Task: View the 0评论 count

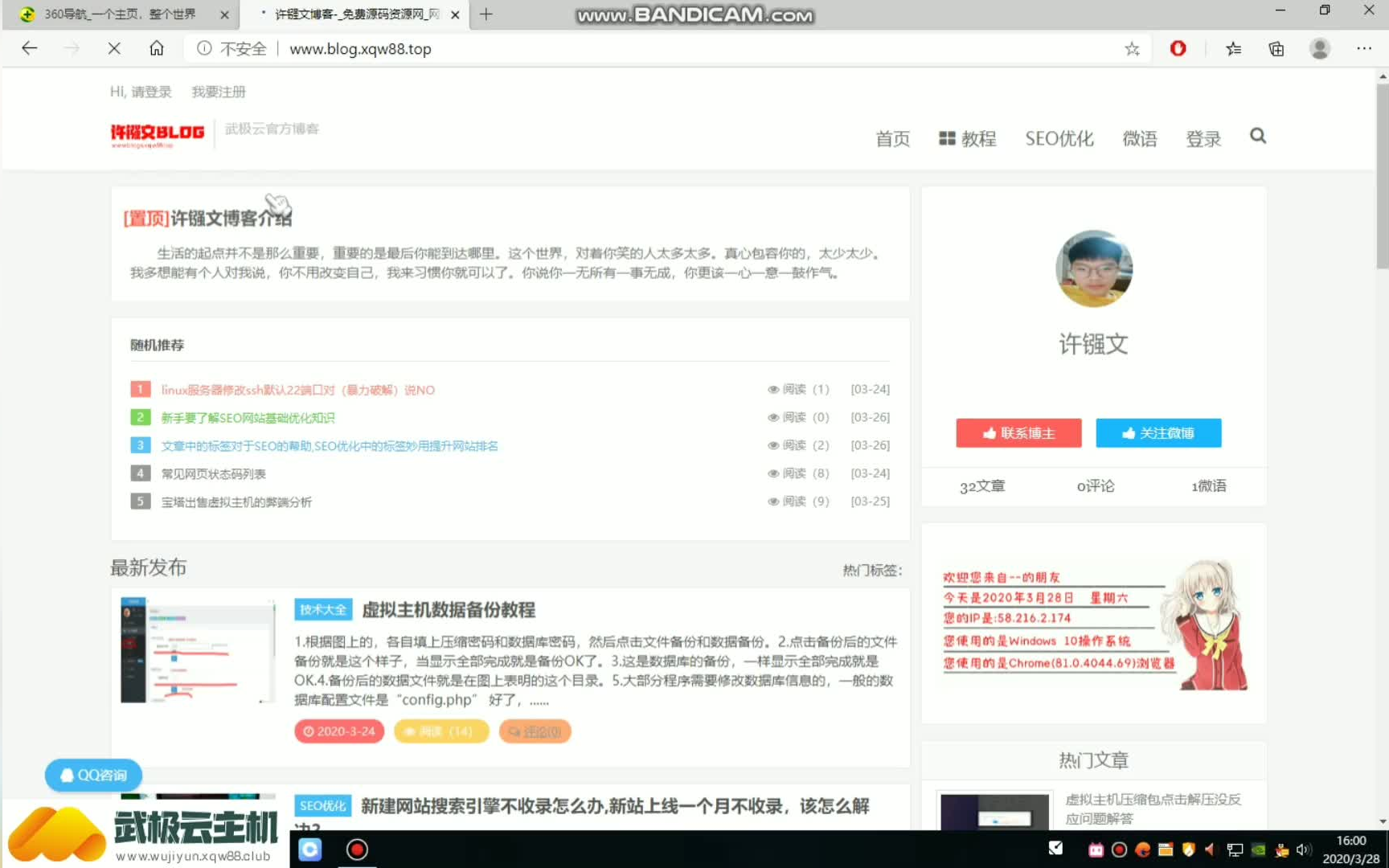Action: (x=1095, y=486)
